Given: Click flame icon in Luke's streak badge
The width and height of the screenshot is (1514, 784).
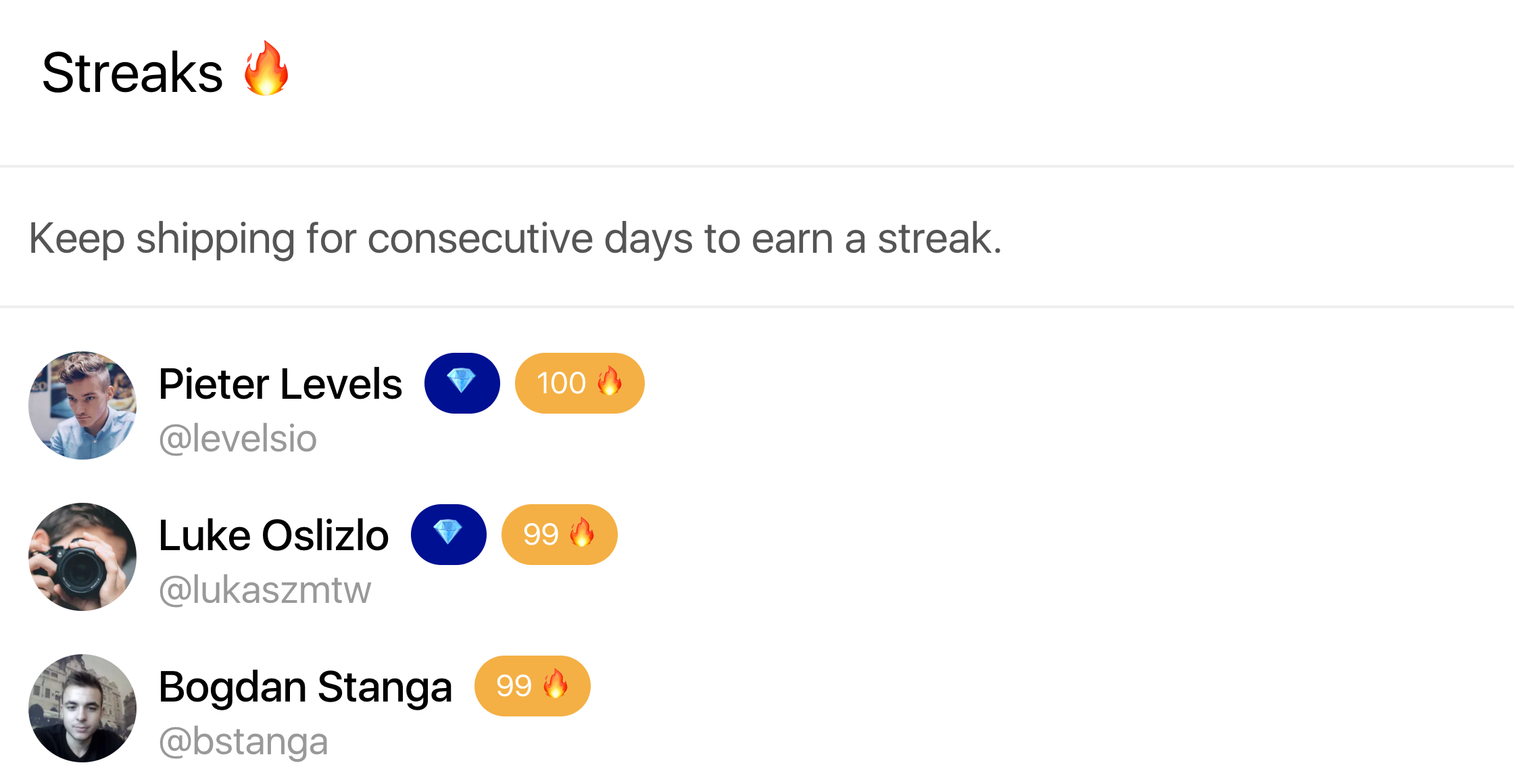Looking at the screenshot, I should click(x=583, y=533).
